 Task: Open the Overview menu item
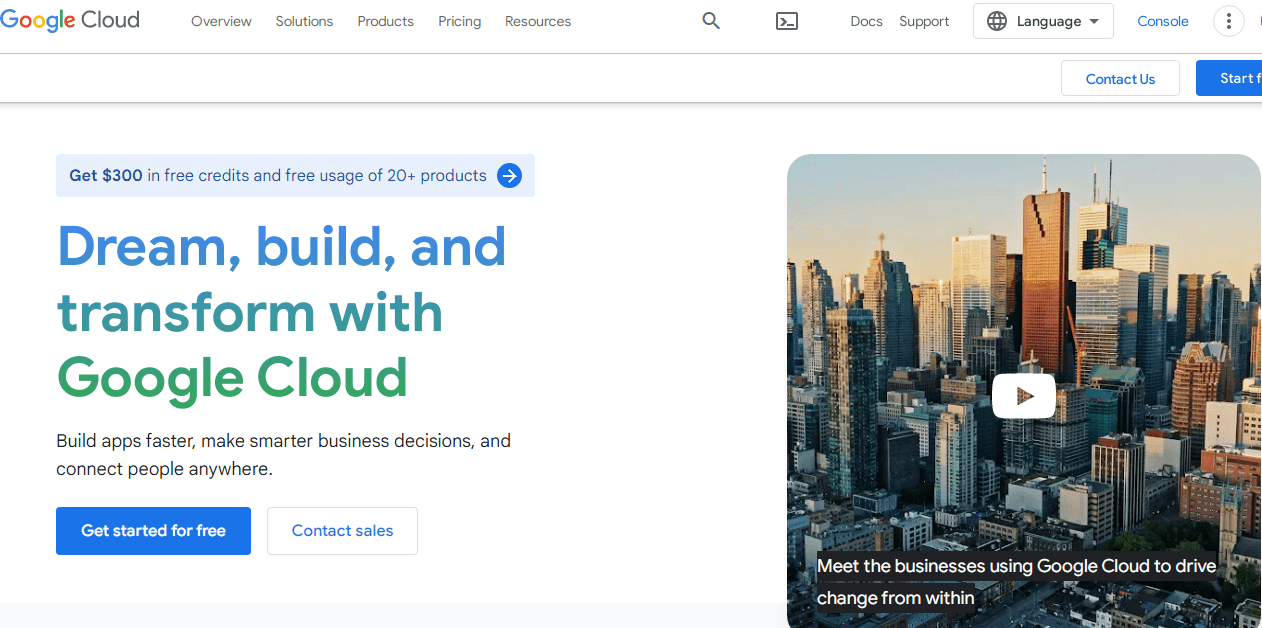click(221, 21)
